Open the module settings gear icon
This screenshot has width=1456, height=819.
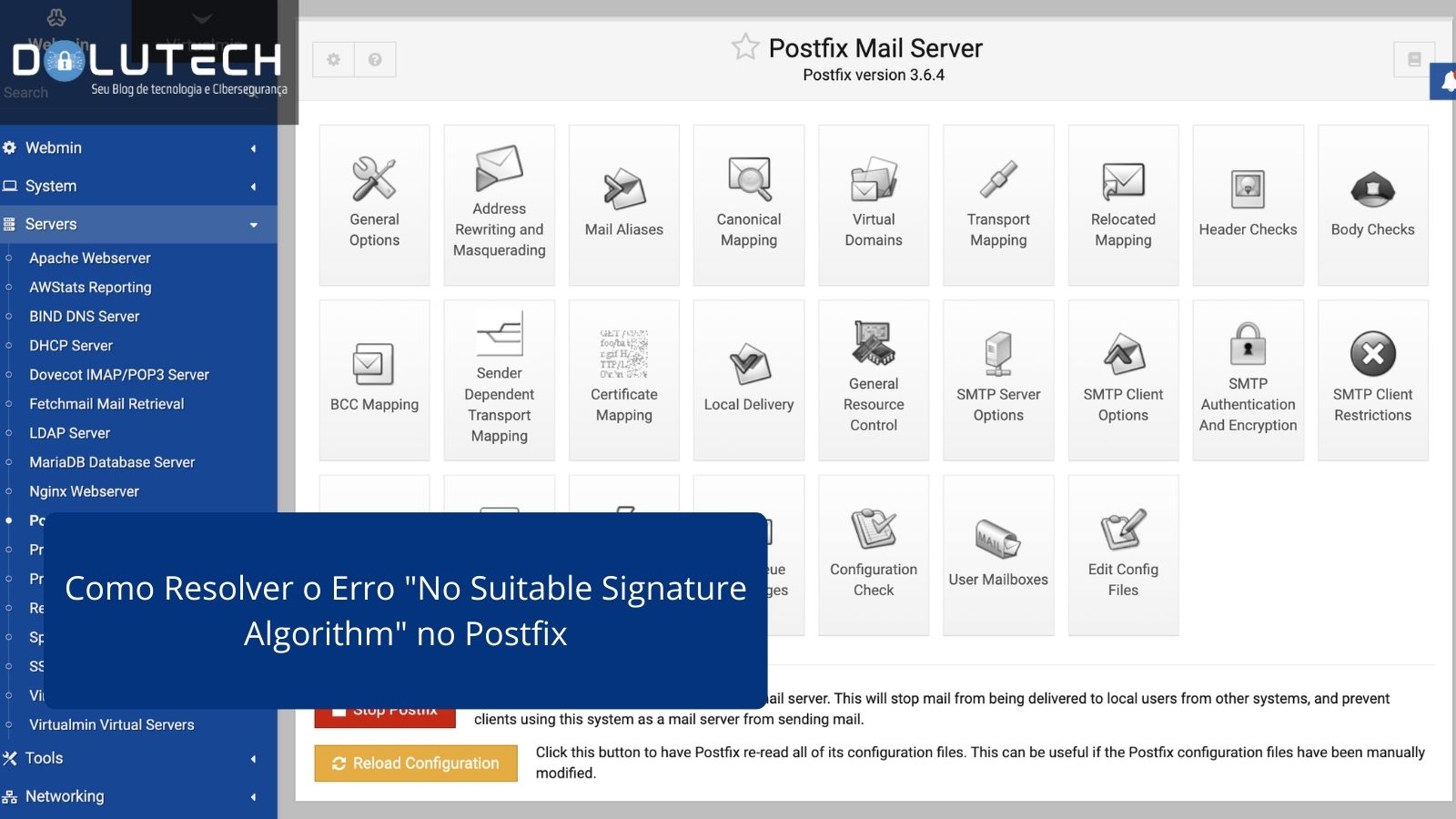coord(333,59)
